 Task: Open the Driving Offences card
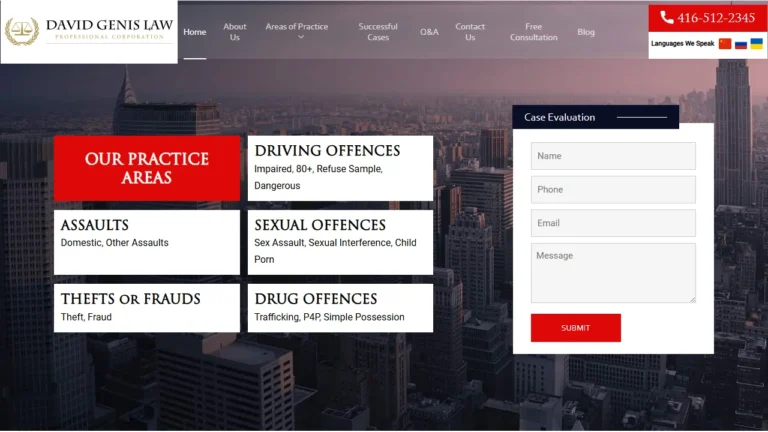pyautogui.click(x=340, y=168)
